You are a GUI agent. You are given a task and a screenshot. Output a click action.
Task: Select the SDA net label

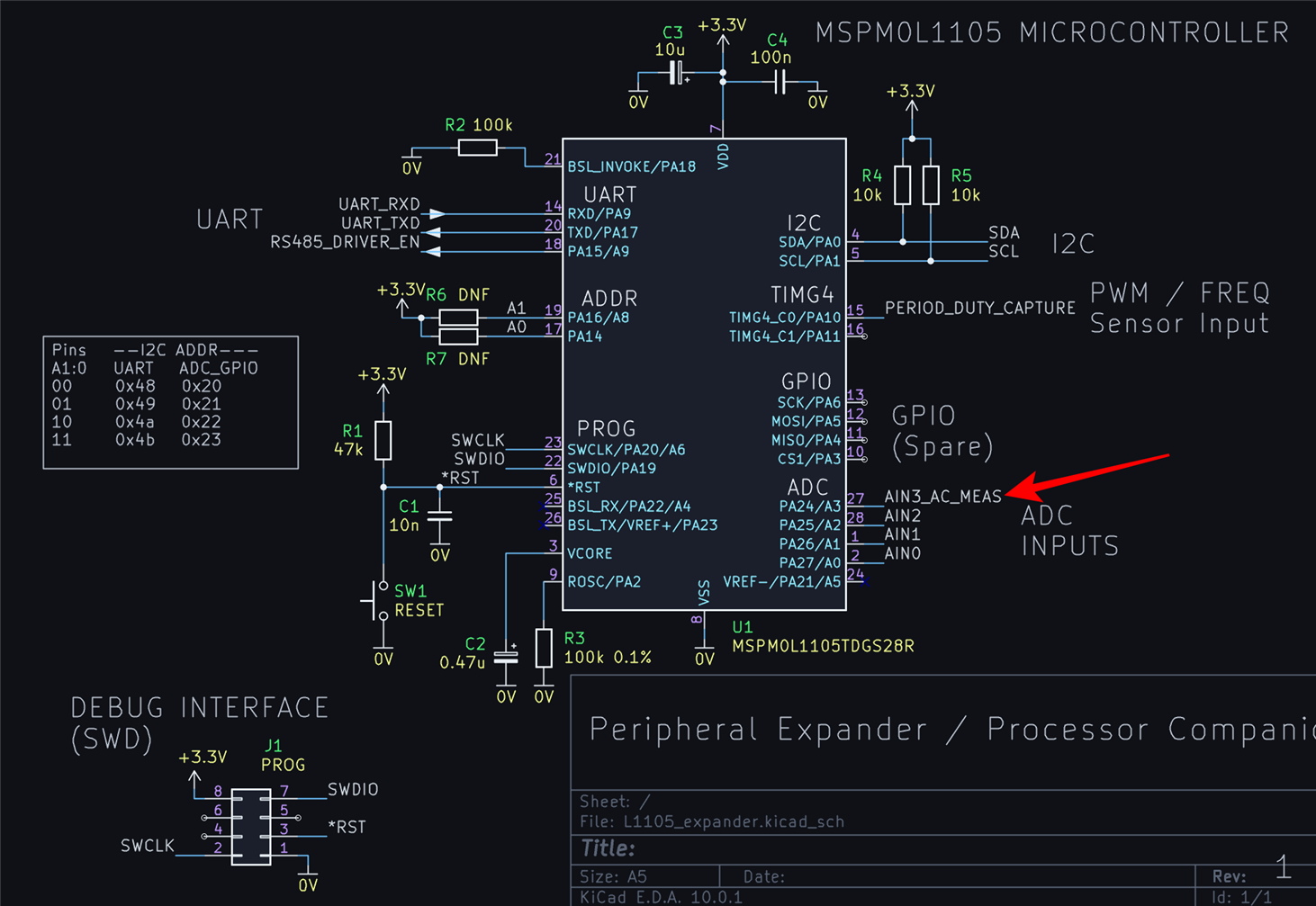pyautogui.click(x=1004, y=233)
